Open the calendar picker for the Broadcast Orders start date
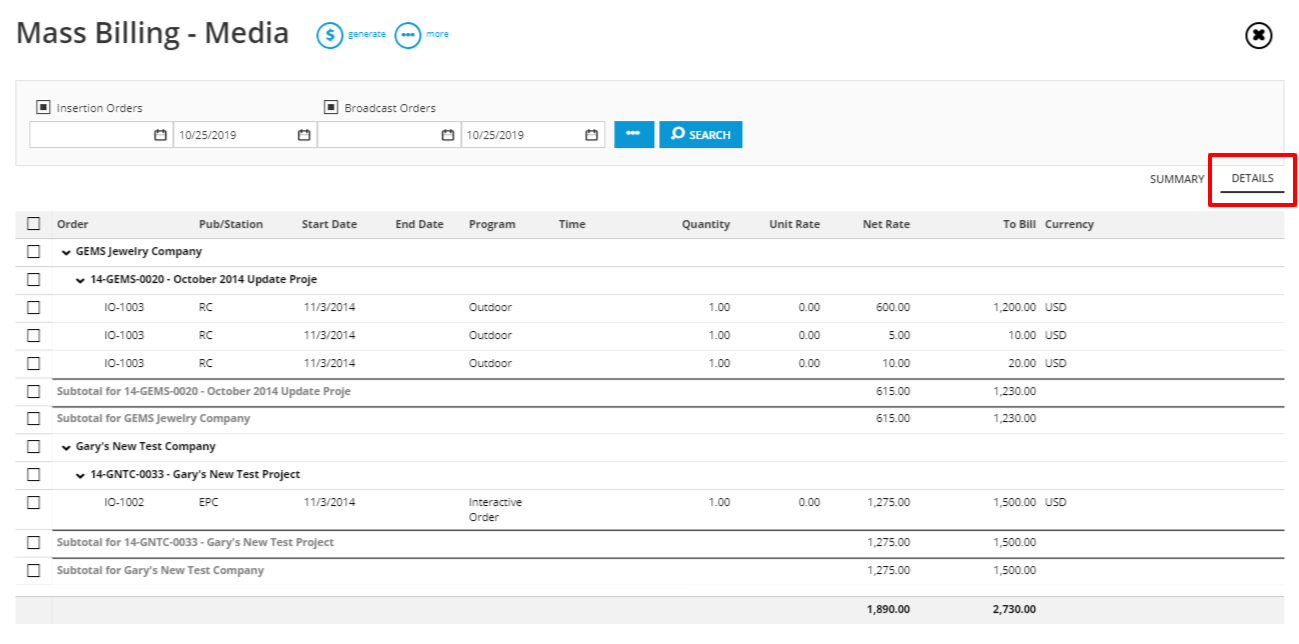This screenshot has width=1299, height=644. (448, 135)
